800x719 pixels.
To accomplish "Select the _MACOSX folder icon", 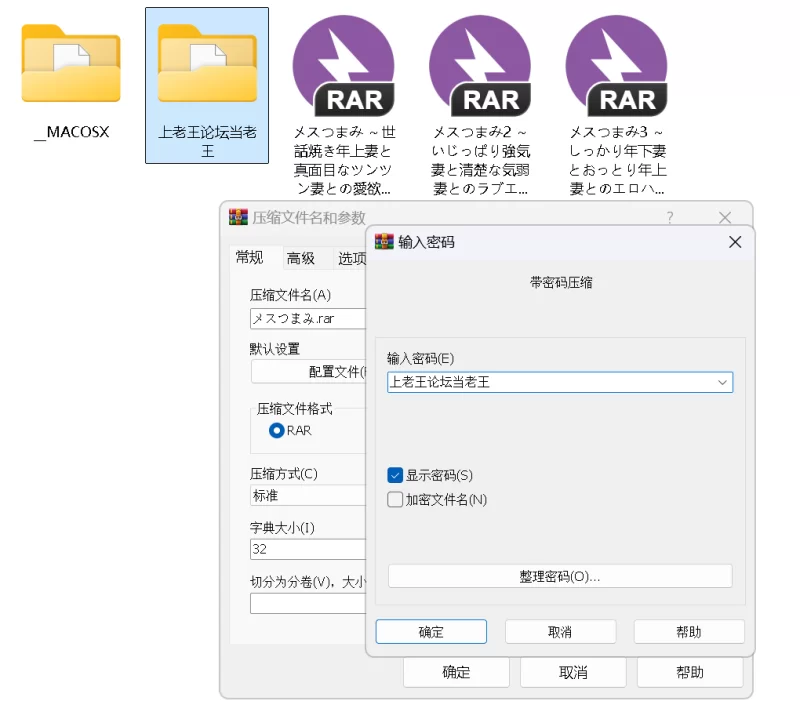I will (71, 63).
